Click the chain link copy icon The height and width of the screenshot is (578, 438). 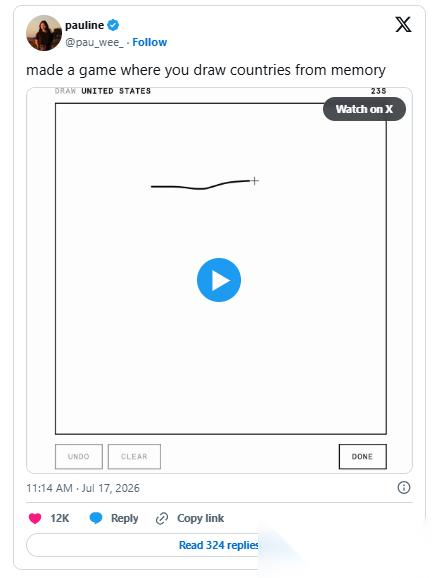pos(162,518)
